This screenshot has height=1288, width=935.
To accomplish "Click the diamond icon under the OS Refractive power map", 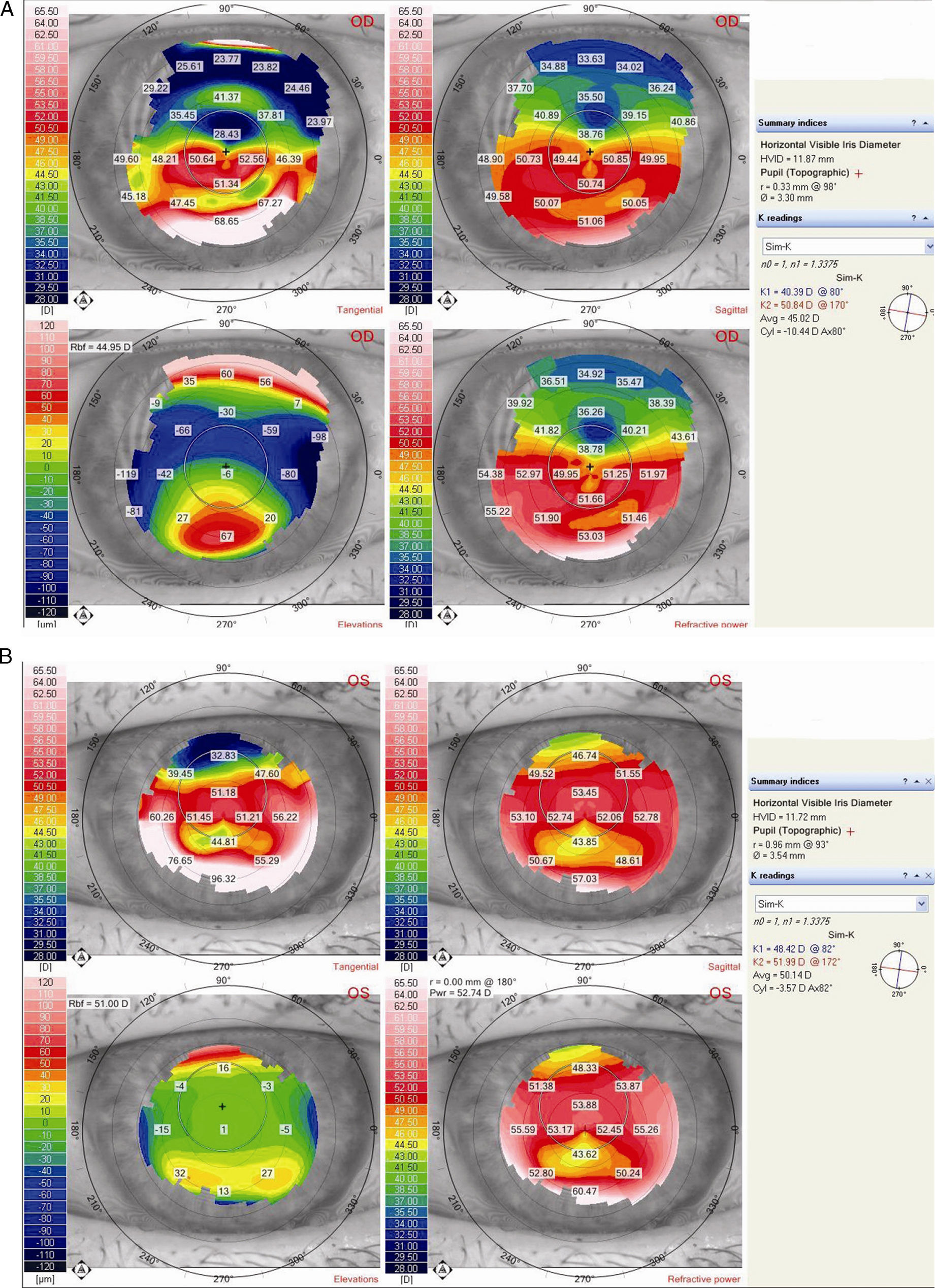I will point(443,1269).
